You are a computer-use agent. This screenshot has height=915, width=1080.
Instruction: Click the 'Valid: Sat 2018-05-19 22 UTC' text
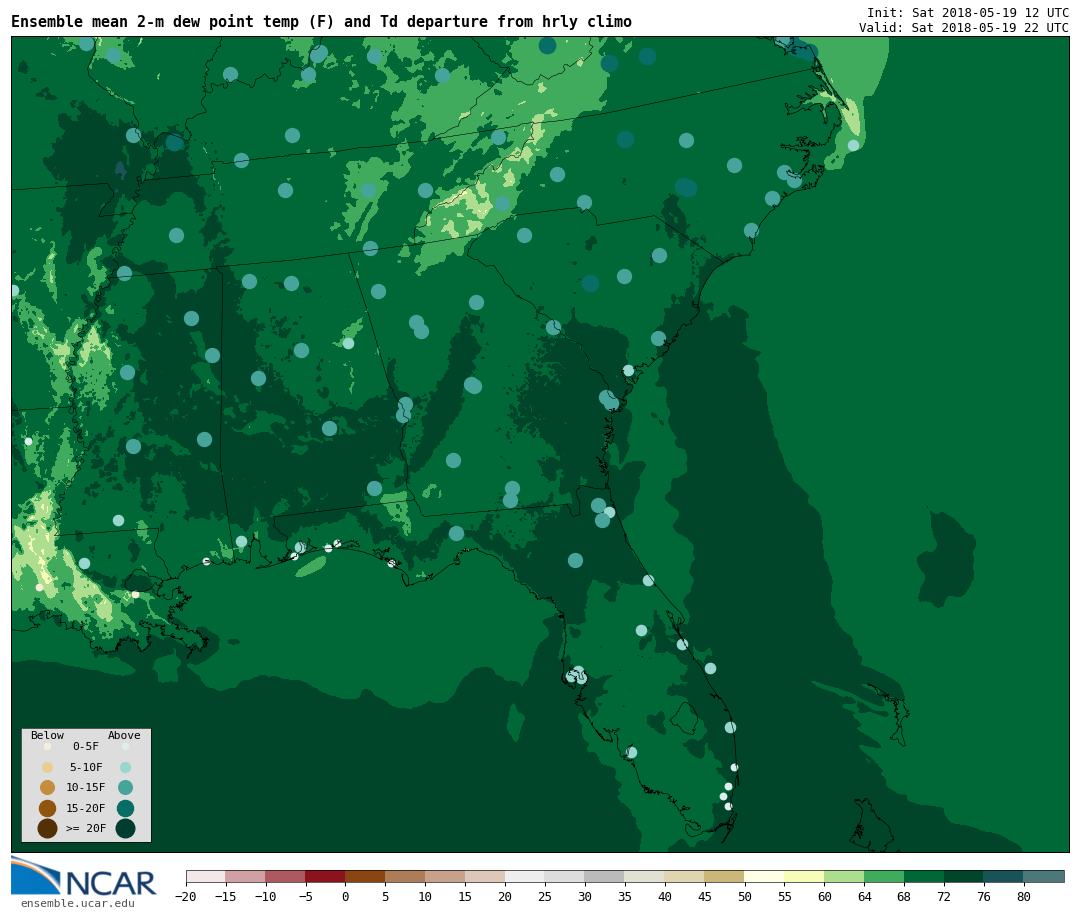964,28
